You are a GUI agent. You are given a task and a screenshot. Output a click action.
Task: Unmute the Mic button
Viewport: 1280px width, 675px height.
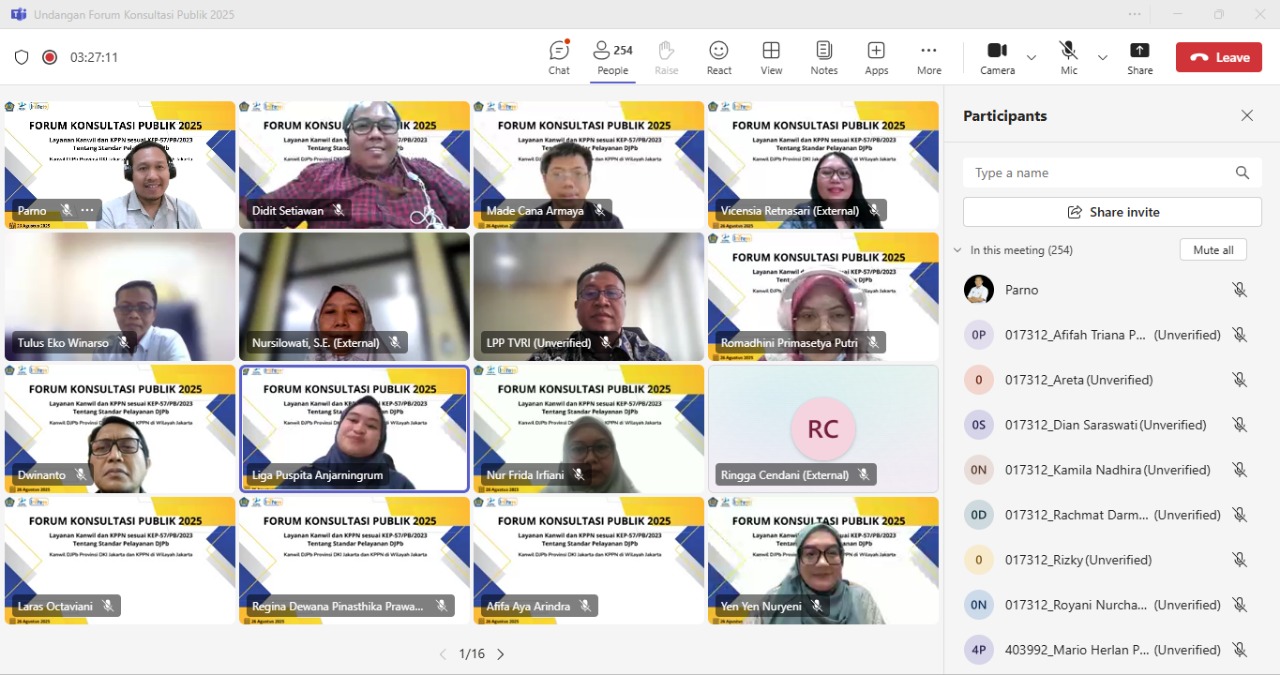point(1068,57)
